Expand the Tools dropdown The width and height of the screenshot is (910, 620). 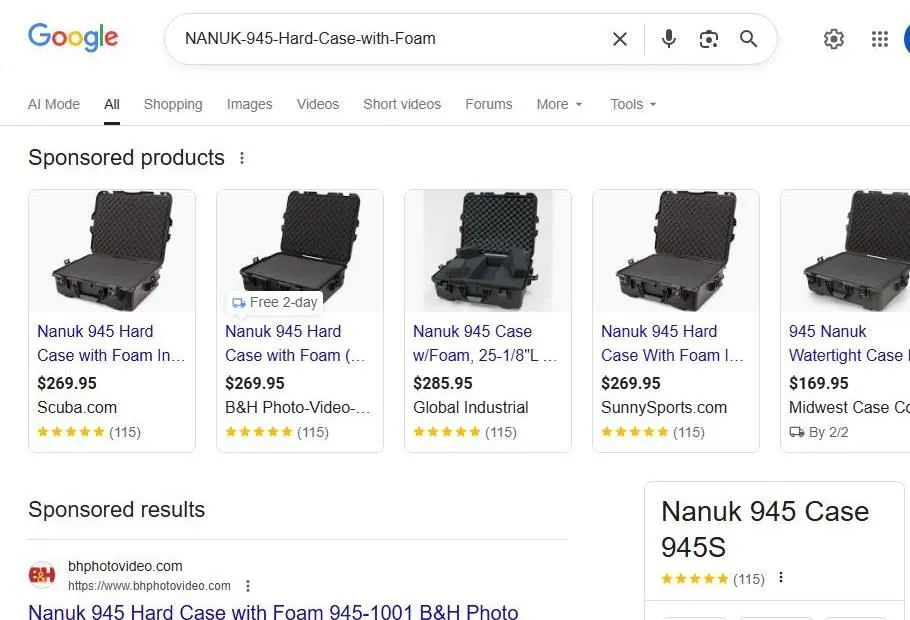[x=633, y=104]
